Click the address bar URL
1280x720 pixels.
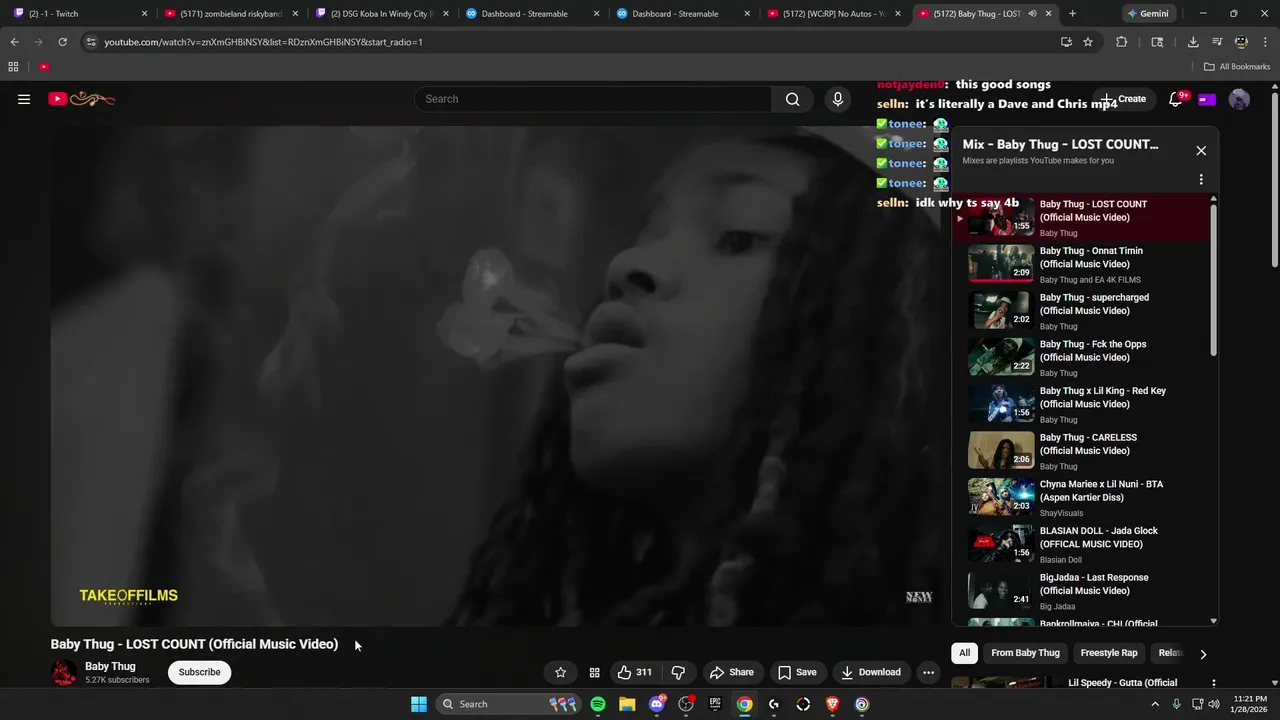264,42
